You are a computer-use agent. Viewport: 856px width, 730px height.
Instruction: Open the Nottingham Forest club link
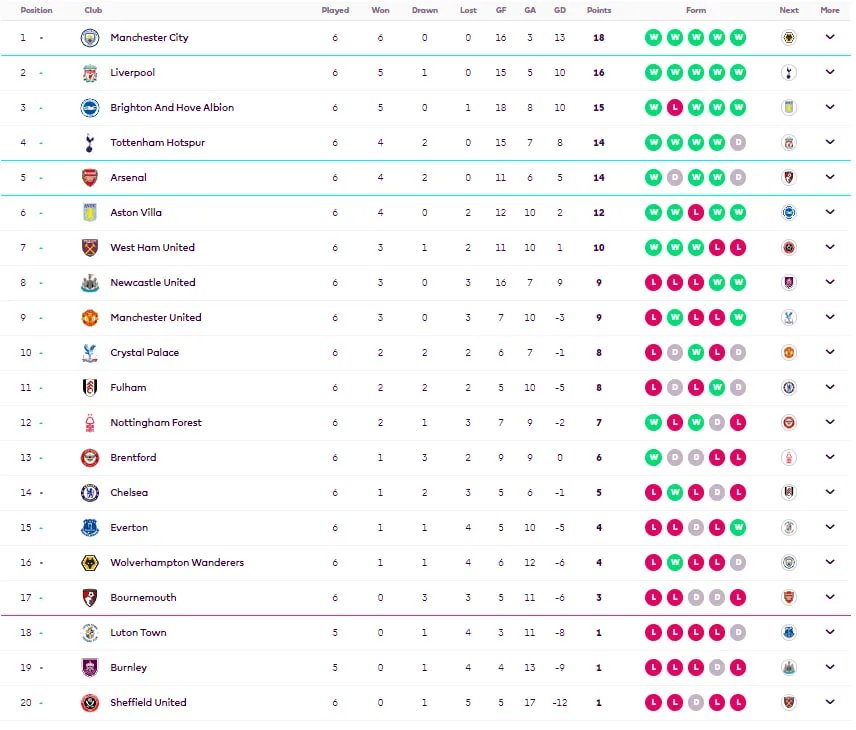[156, 423]
